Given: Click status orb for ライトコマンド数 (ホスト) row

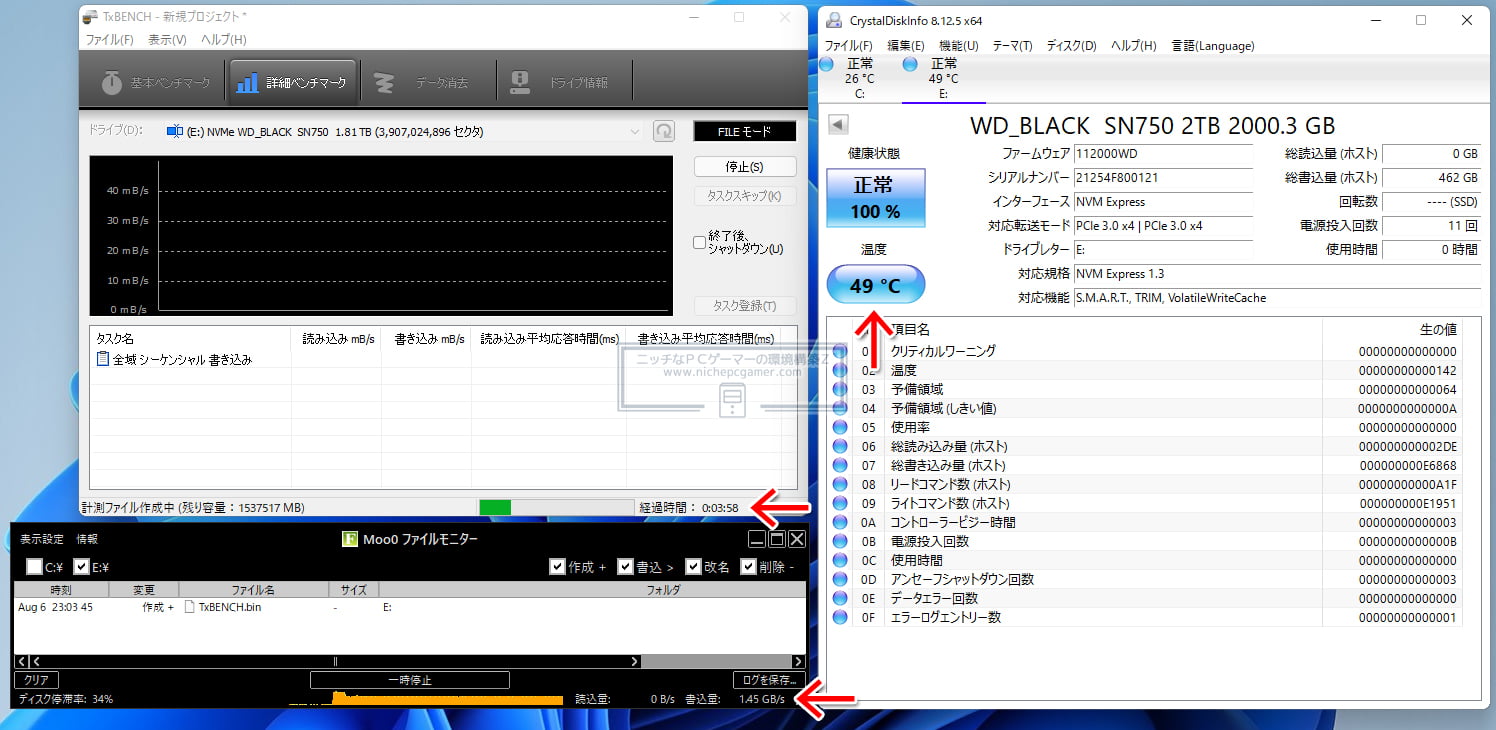Looking at the screenshot, I should pyautogui.click(x=840, y=503).
